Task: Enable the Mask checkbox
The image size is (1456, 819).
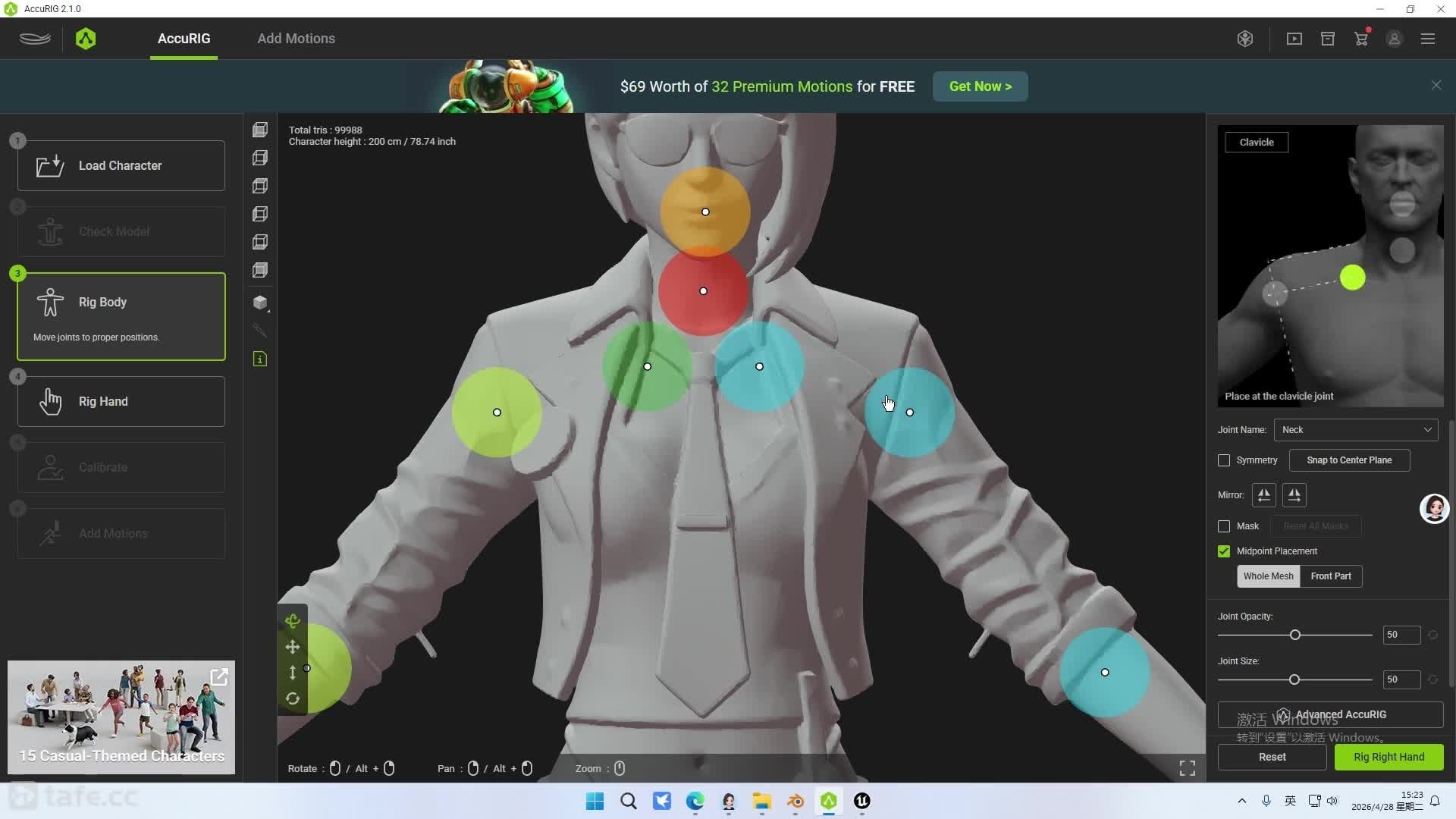Action: tap(1224, 526)
